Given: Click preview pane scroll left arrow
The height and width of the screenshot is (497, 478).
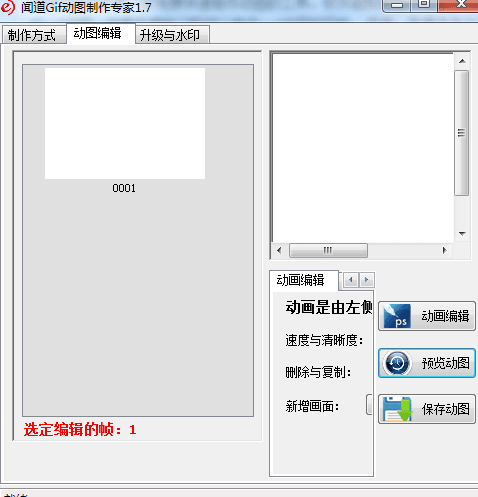Looking at the screenshot, I should (x=279, y=250).
